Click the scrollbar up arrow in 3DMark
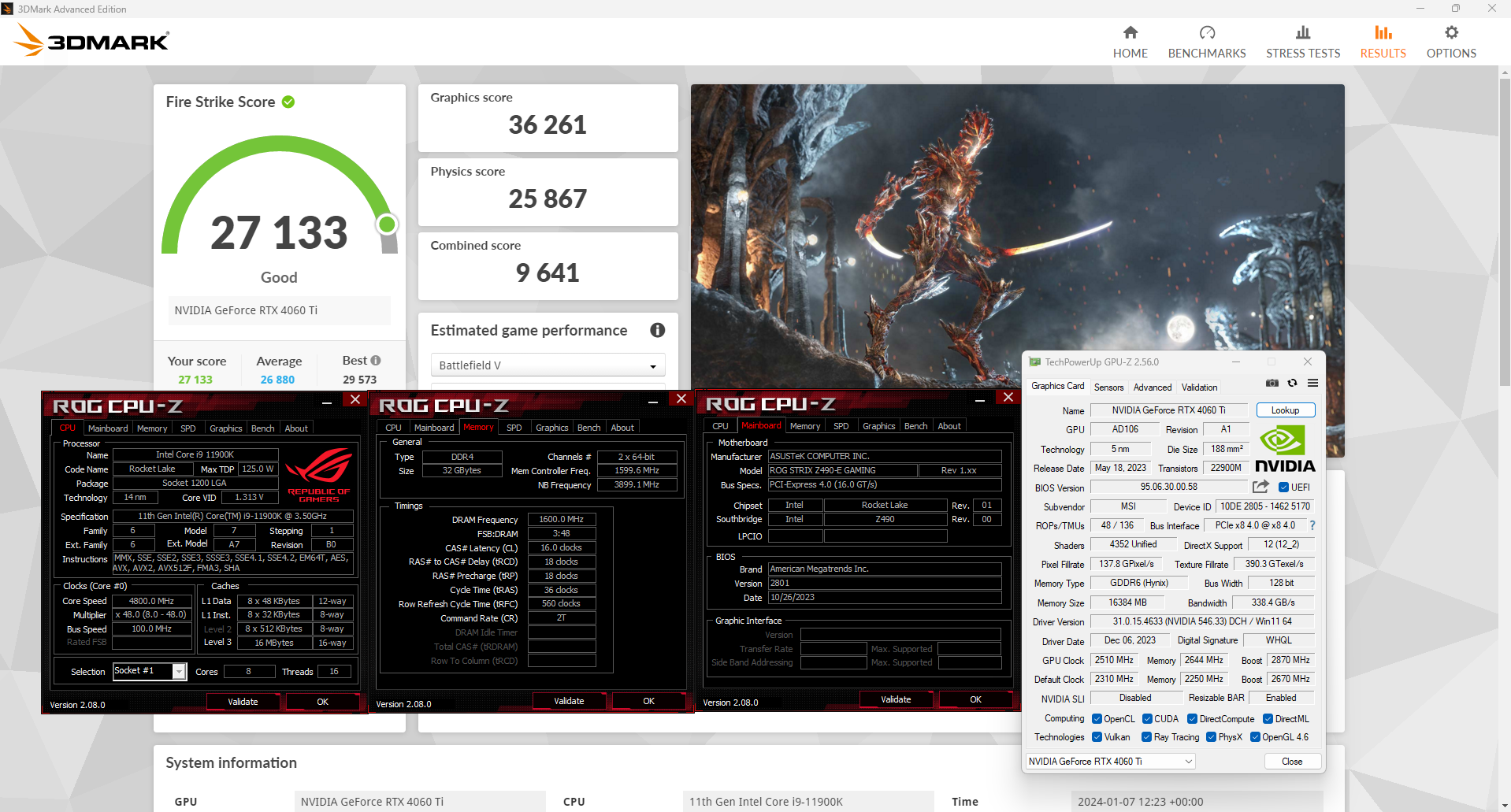Image resolution: width=1511 pixels, height=812 pixels. pos(1505,72)
